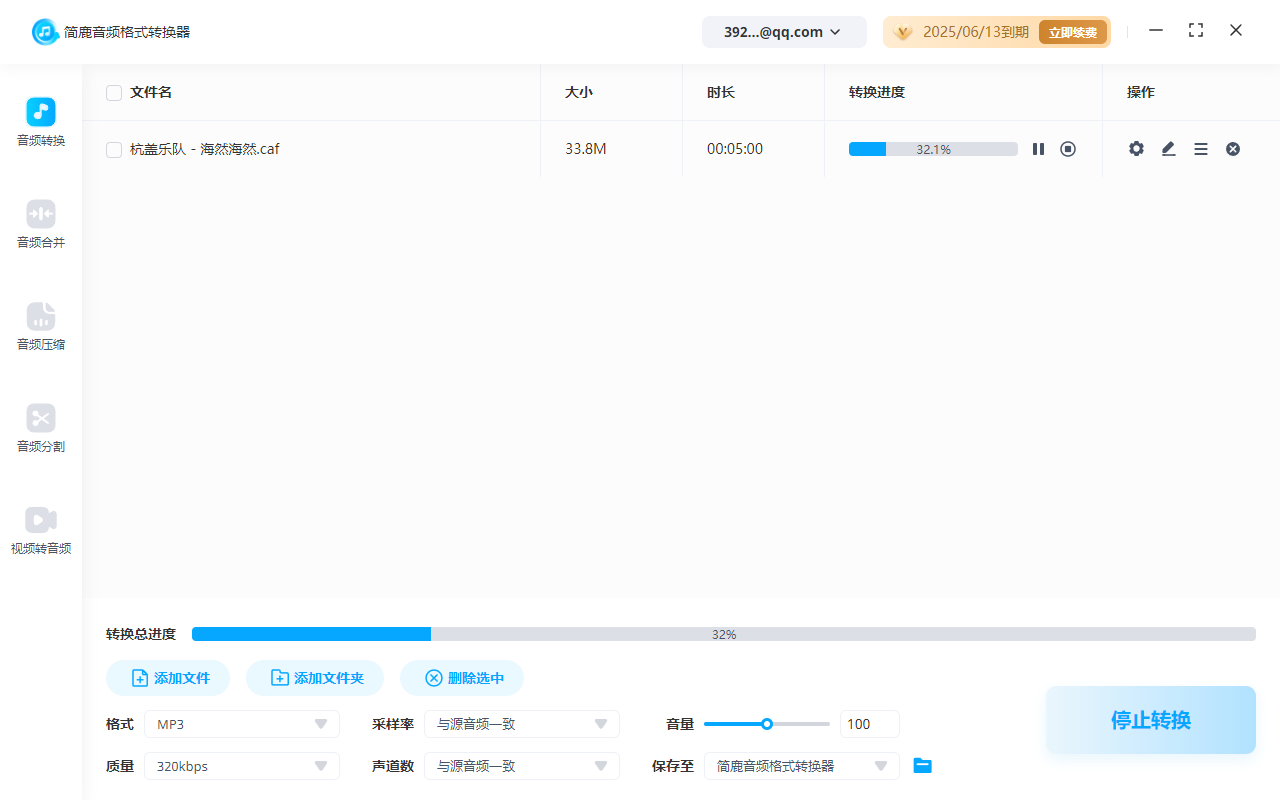The width and height of the screenshot is (1280, 800).
Task: Open settings gear for the caf file
Action: click(1136, 149)
